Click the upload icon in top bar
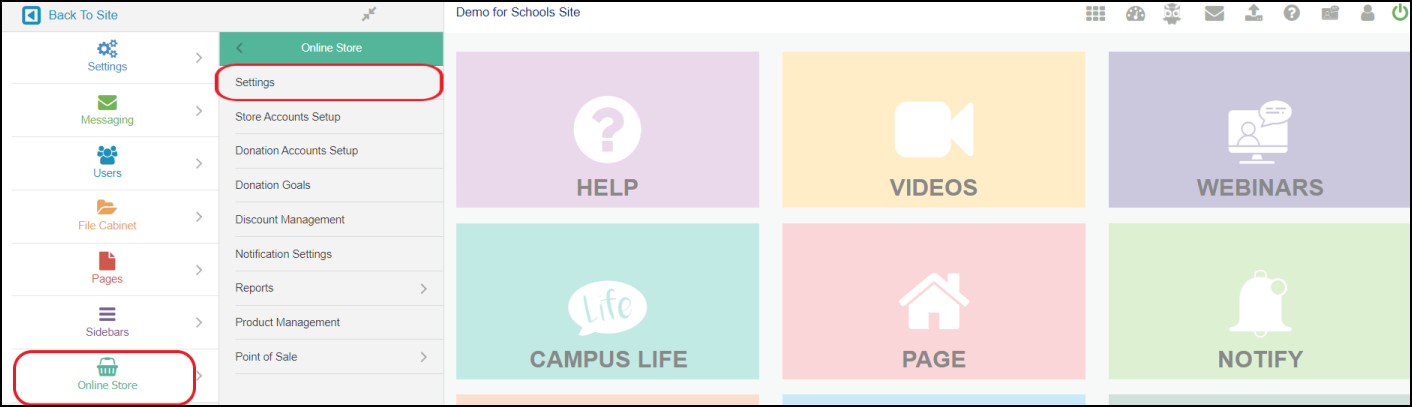The image size is (1412, 407). click(x=1253, y=14)
